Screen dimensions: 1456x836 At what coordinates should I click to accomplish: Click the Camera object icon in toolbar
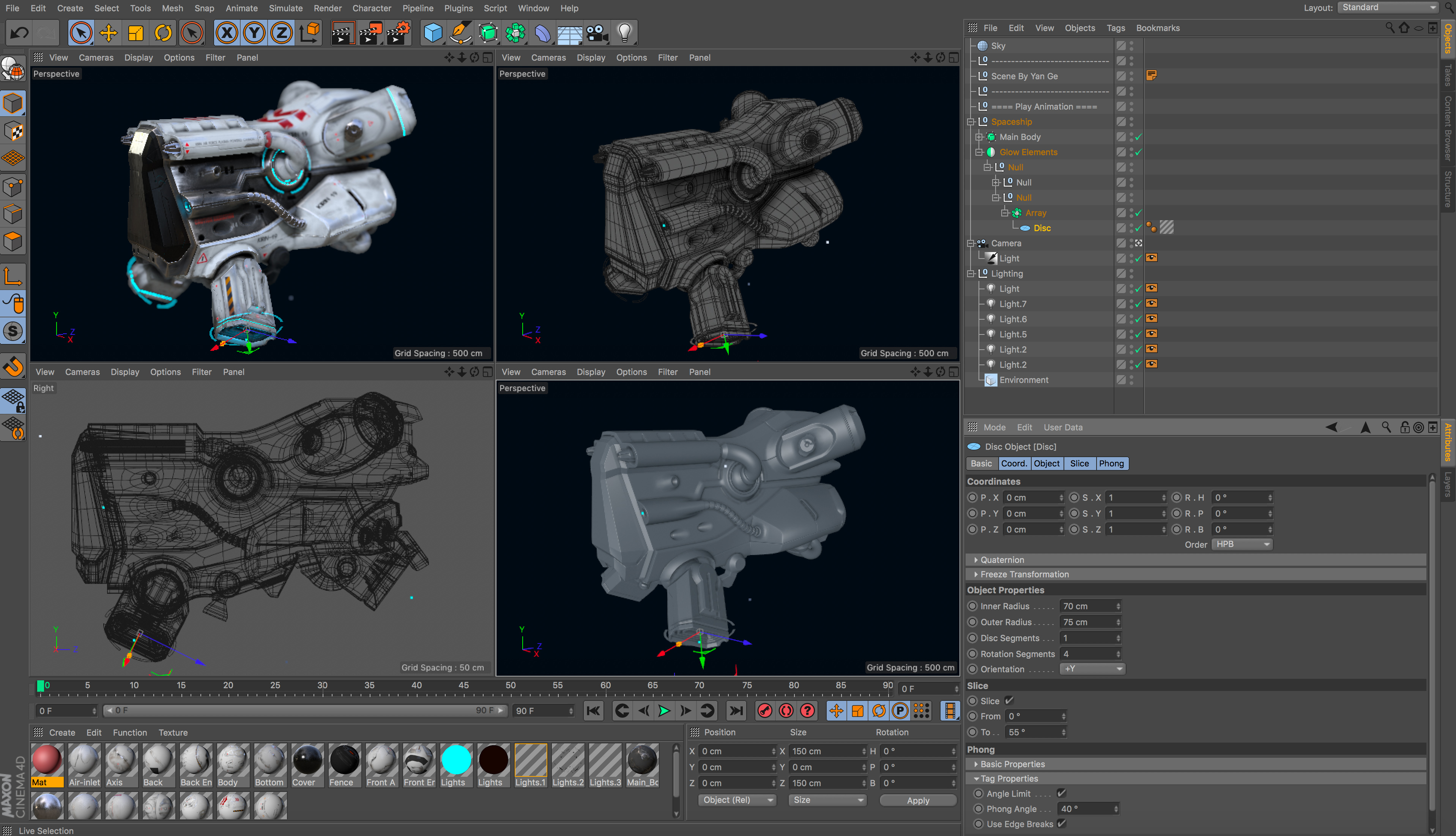(x=597, y=33)
